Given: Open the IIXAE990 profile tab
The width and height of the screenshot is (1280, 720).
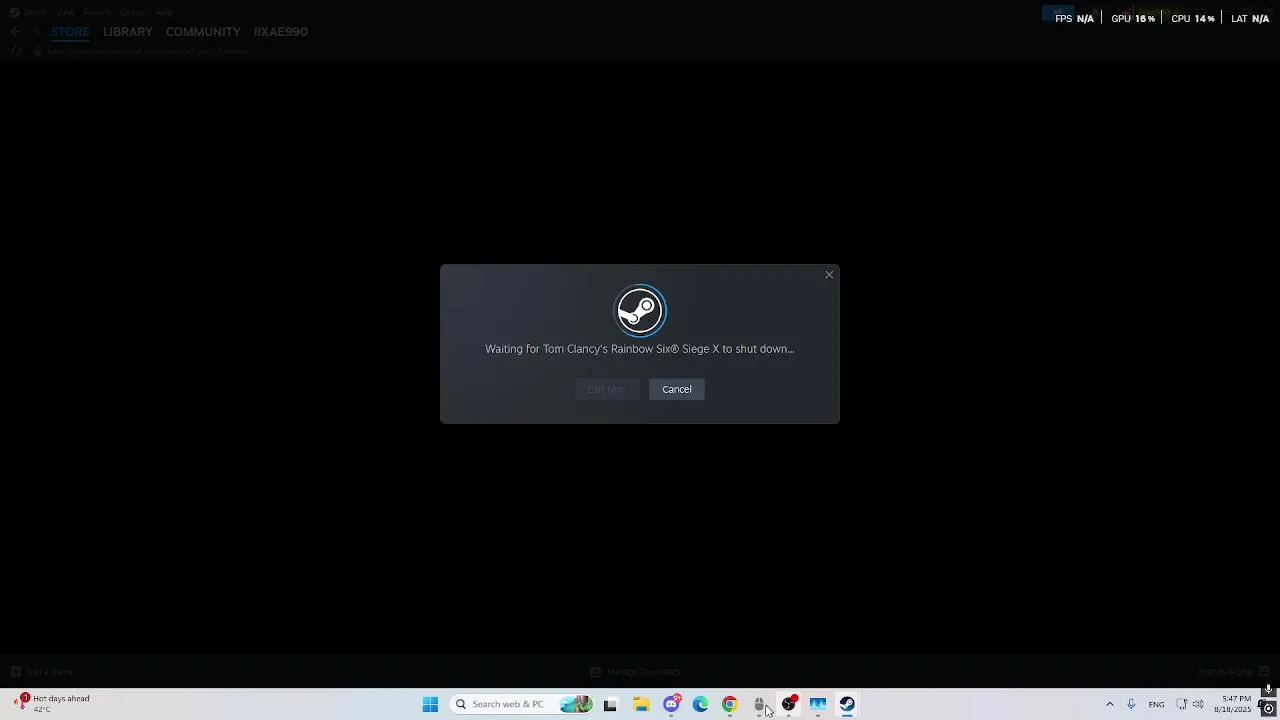Looking at the screenshot, I should 281,32.
